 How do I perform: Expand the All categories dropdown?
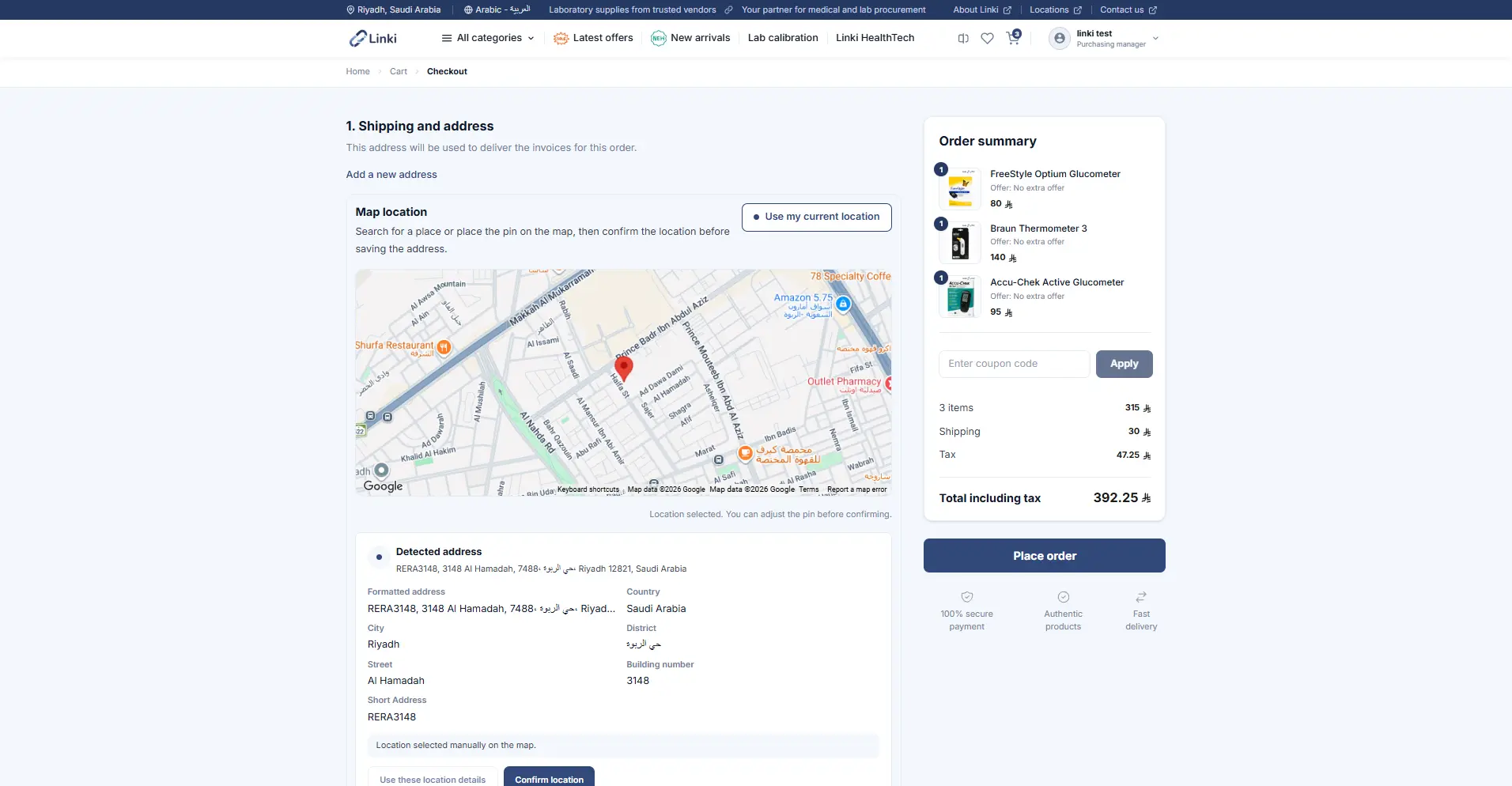488,38
